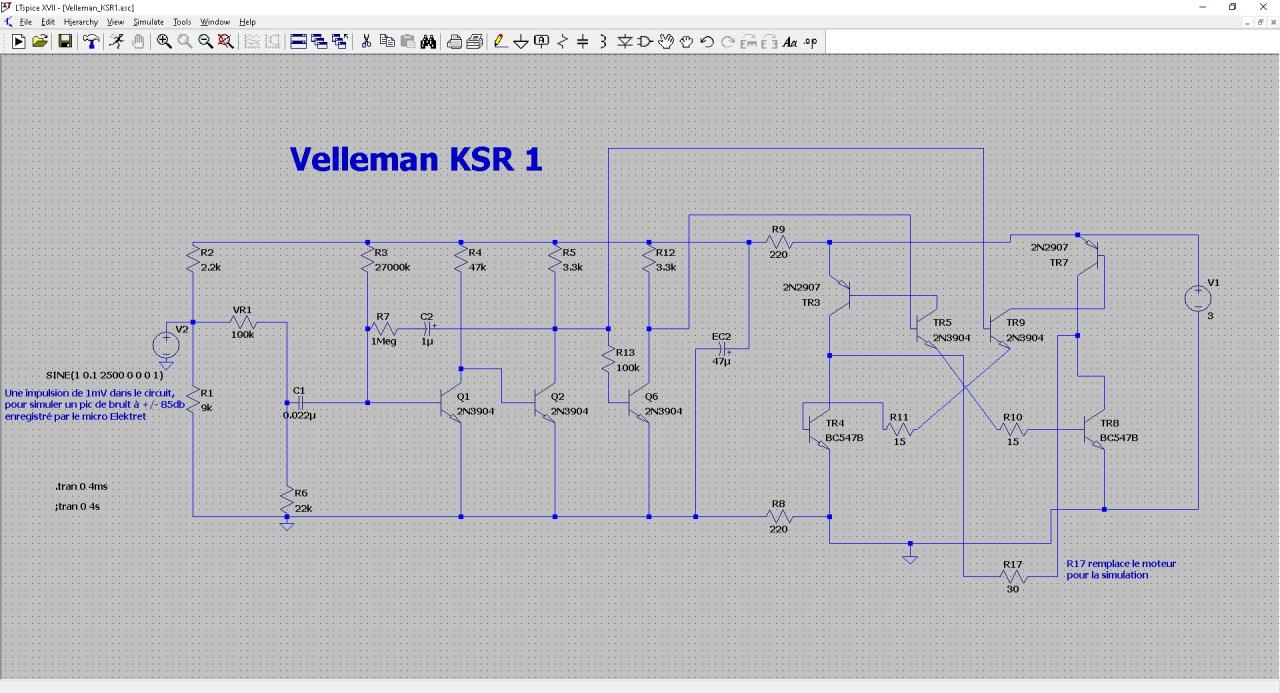Select the Text Aa tool
Viewport: 1280px width, 693px height.
pos(790,41)
